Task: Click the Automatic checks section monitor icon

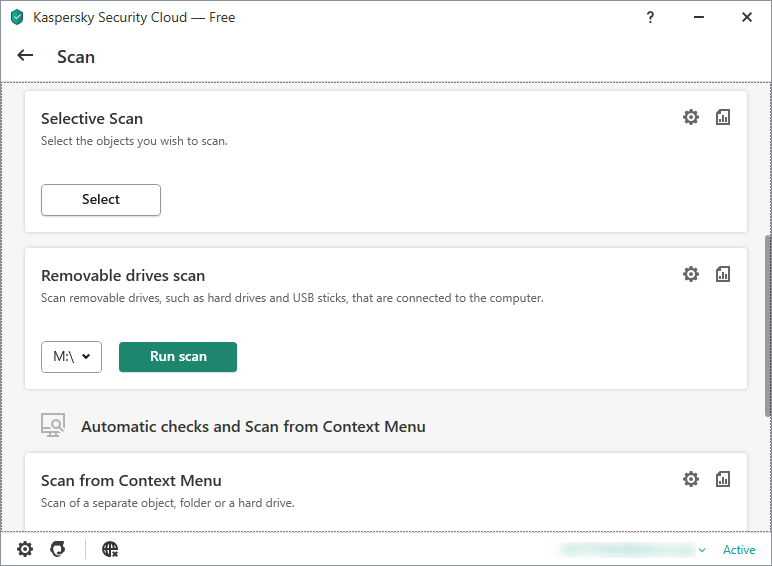Action: tap(53, 425)
